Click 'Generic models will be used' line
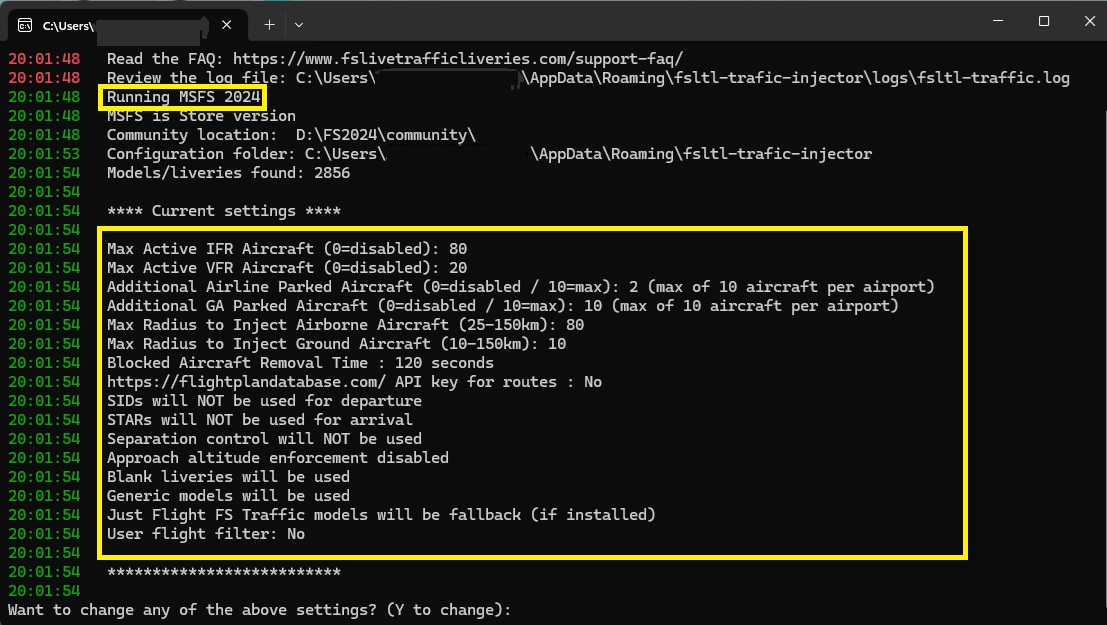Viewport: 1107px width, 625px height. tap(228, 496)
